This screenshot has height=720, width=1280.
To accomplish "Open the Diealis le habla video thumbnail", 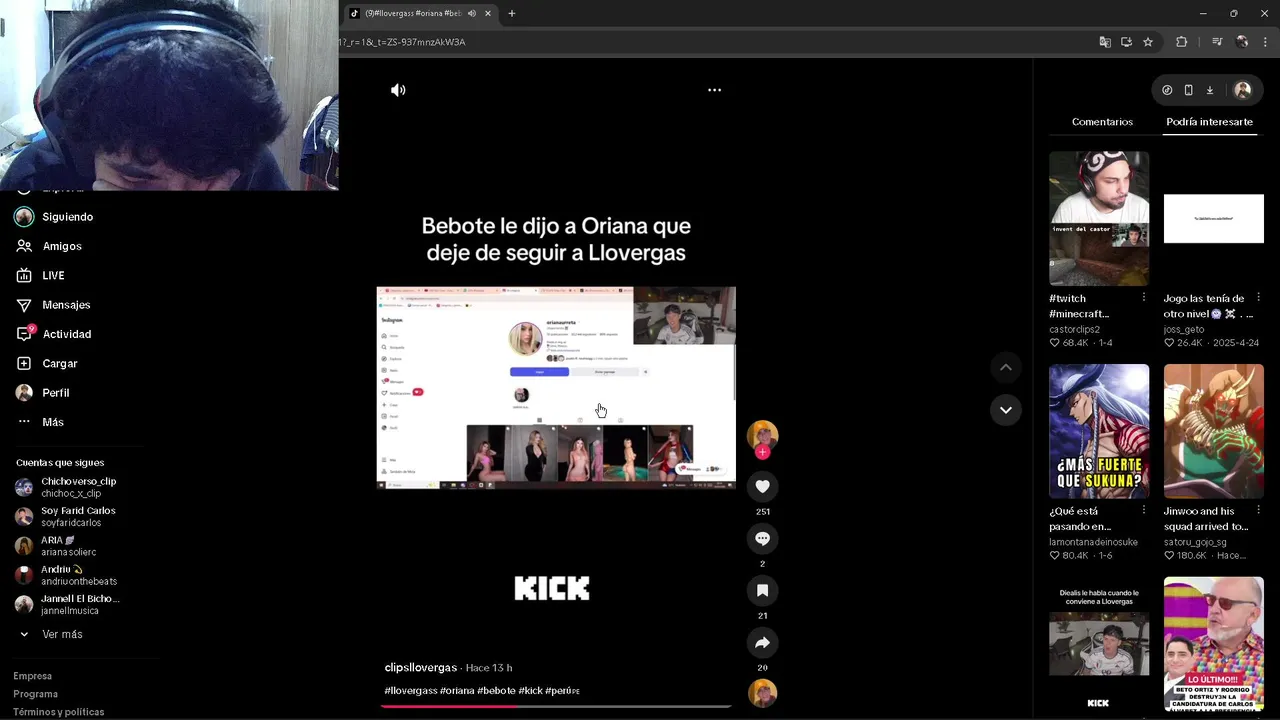I will click(x=1099, y=645).
